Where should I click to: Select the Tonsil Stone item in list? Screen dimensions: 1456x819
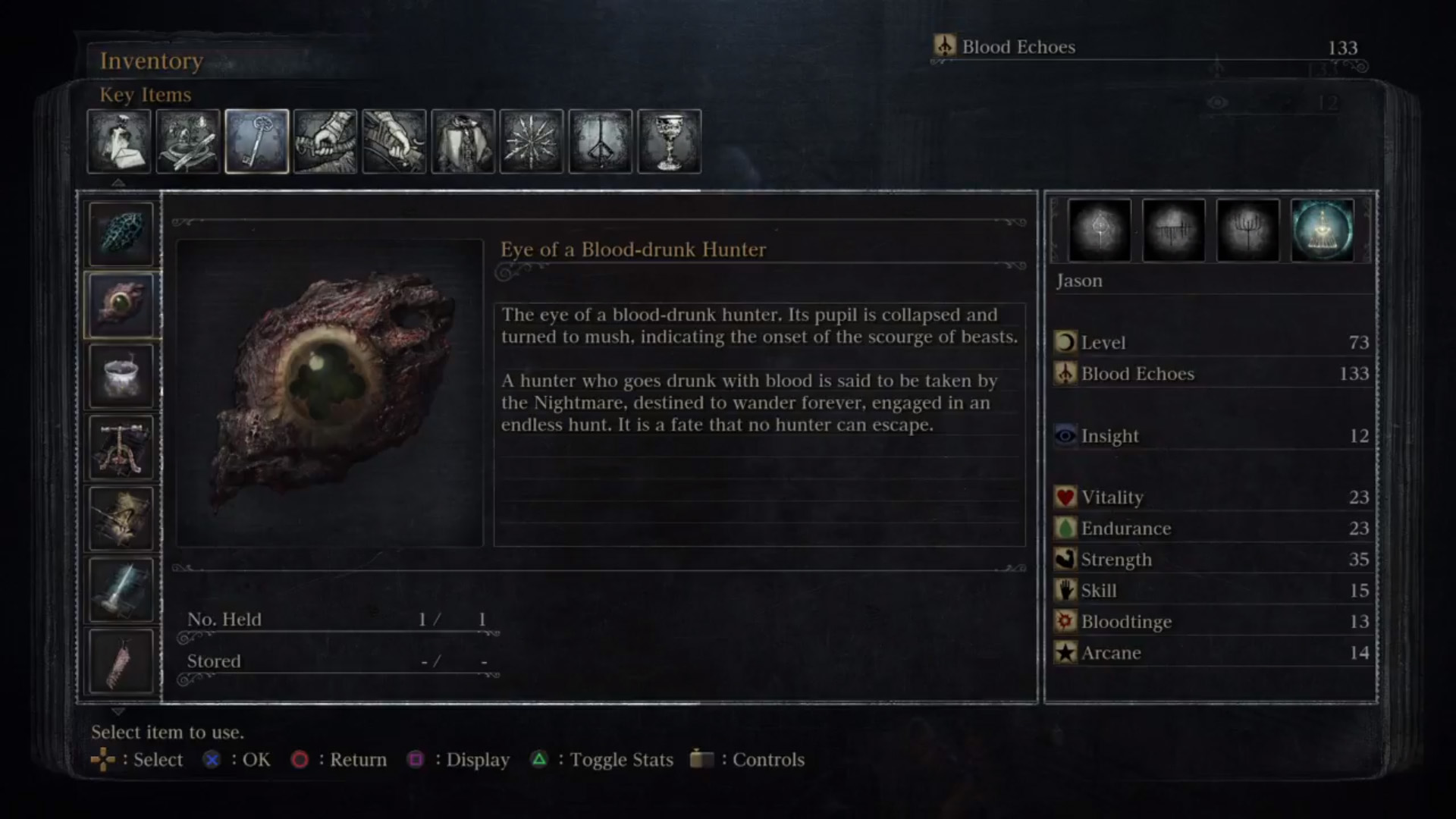(121, 234)
